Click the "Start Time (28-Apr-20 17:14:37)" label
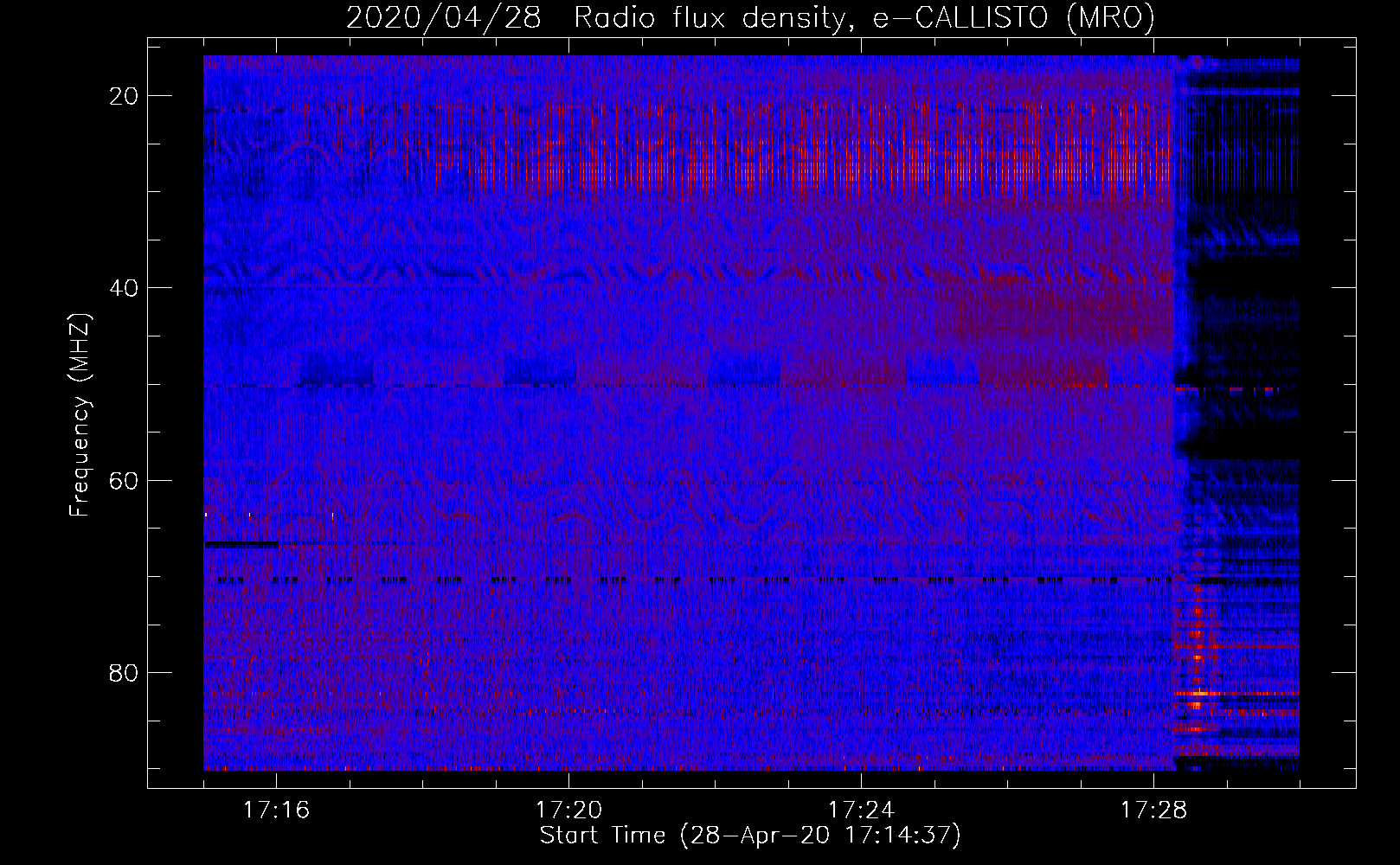Image resolution: width=1400 pixels, height=865 pixels. 750,836
